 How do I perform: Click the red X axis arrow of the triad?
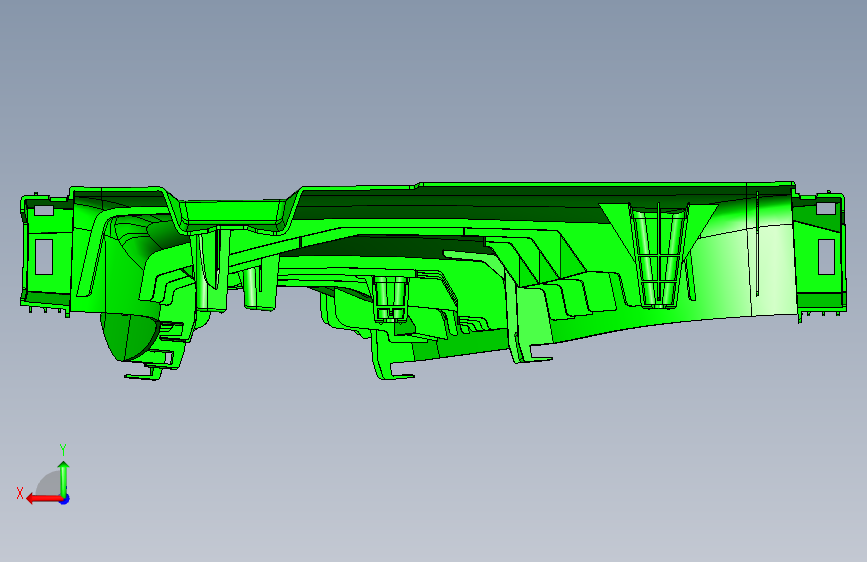click(44, 499)
